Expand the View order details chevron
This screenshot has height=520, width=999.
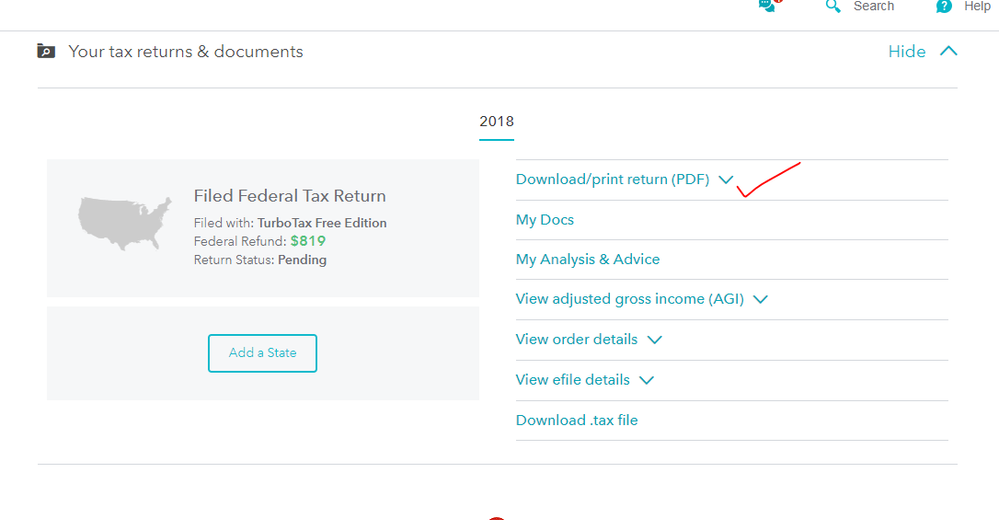(x=654, y=340)
